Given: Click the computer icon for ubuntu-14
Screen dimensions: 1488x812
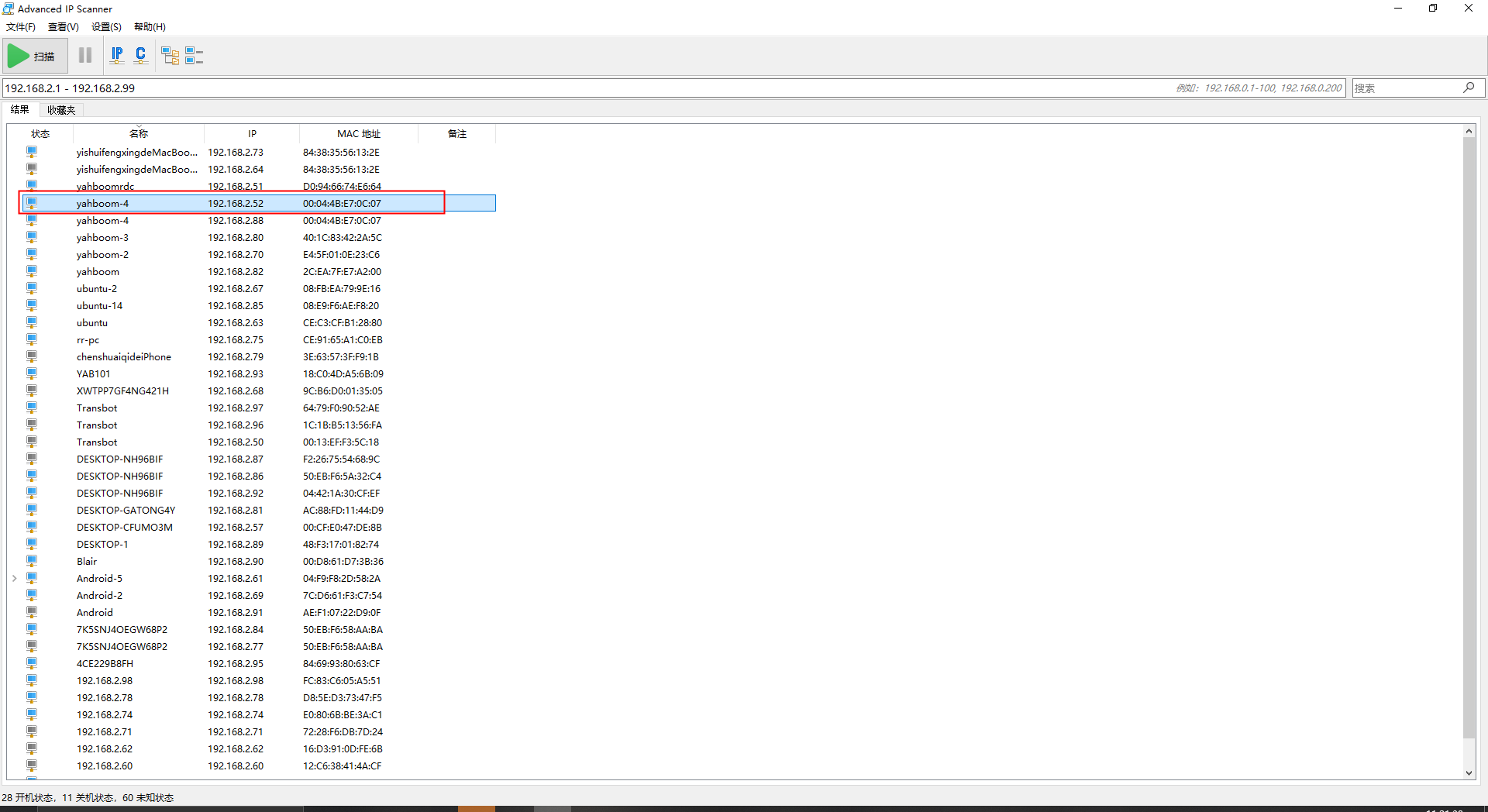Looking at the screenshot, I should click(x=32, y=305).
